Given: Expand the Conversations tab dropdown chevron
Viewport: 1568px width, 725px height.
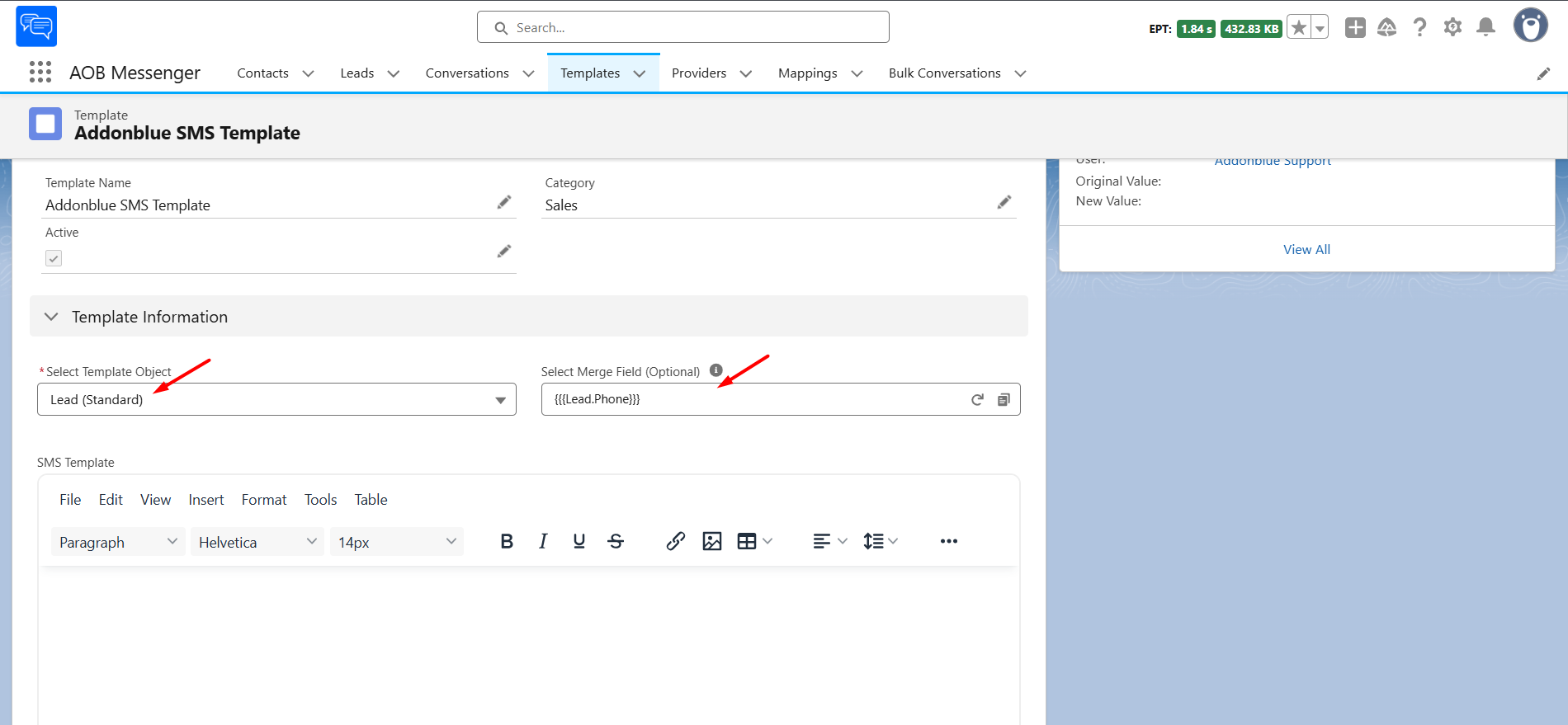Looking at the screenshot, I should 529,73.
